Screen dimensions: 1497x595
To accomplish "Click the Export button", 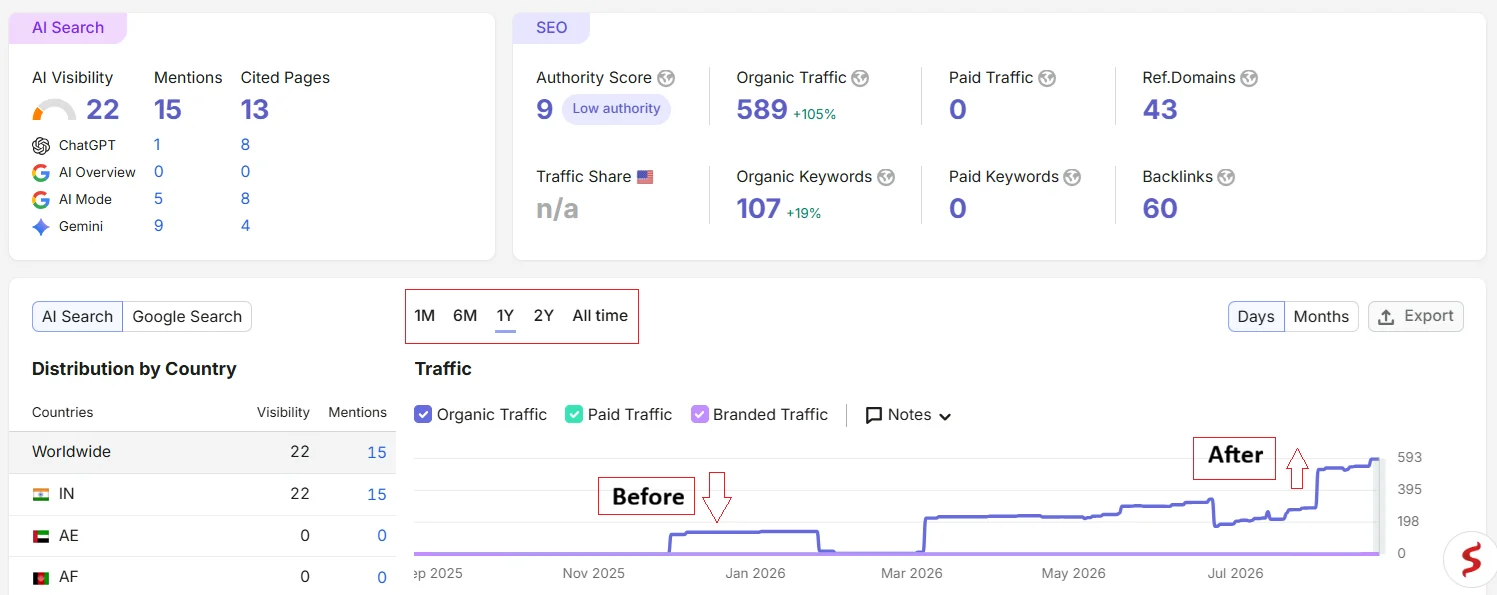I will [x=1416, y=316].
